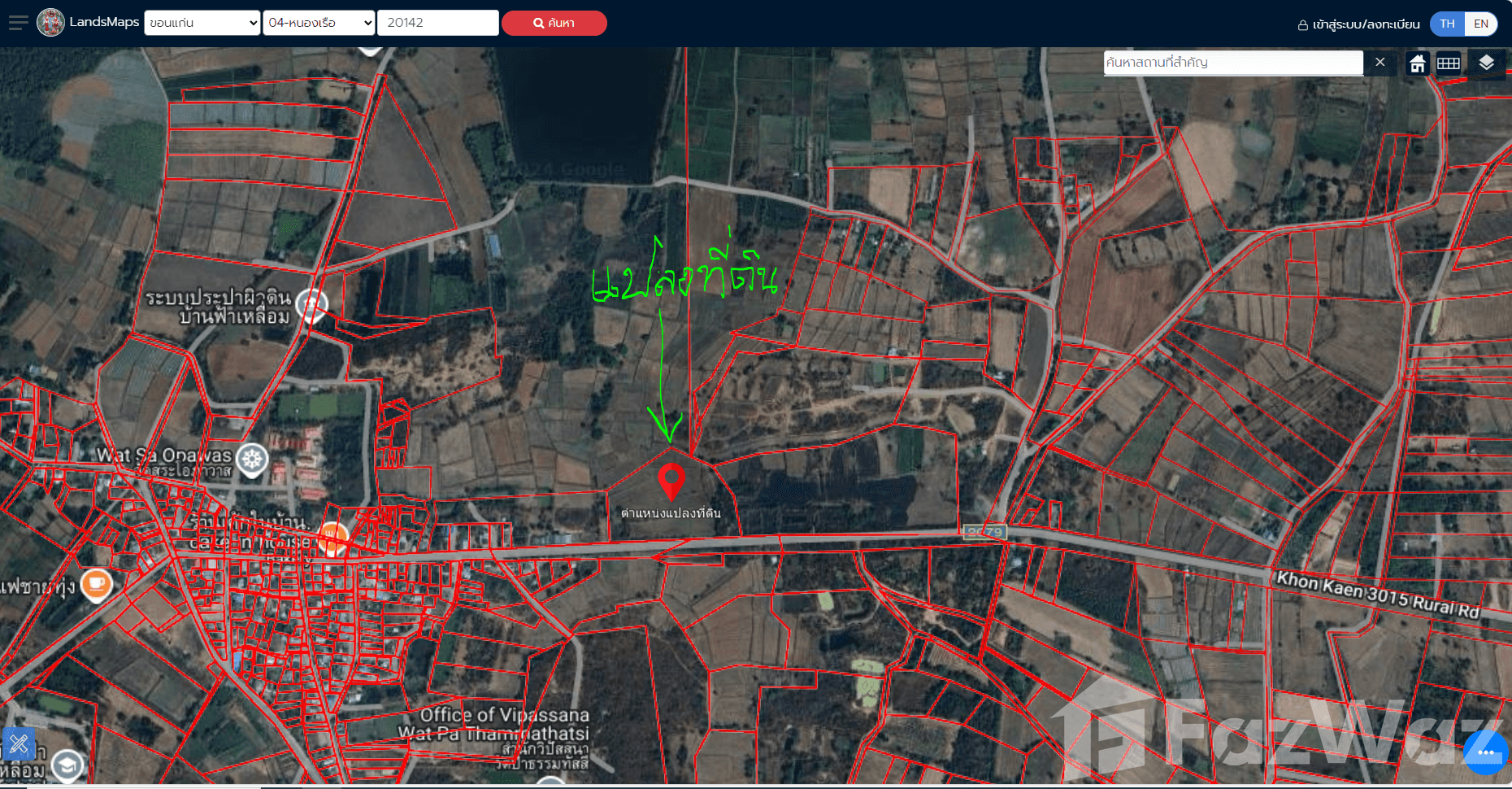Click the เข้าสู่ระบบ/ลงทะเบียน login link

[1358, 24]
